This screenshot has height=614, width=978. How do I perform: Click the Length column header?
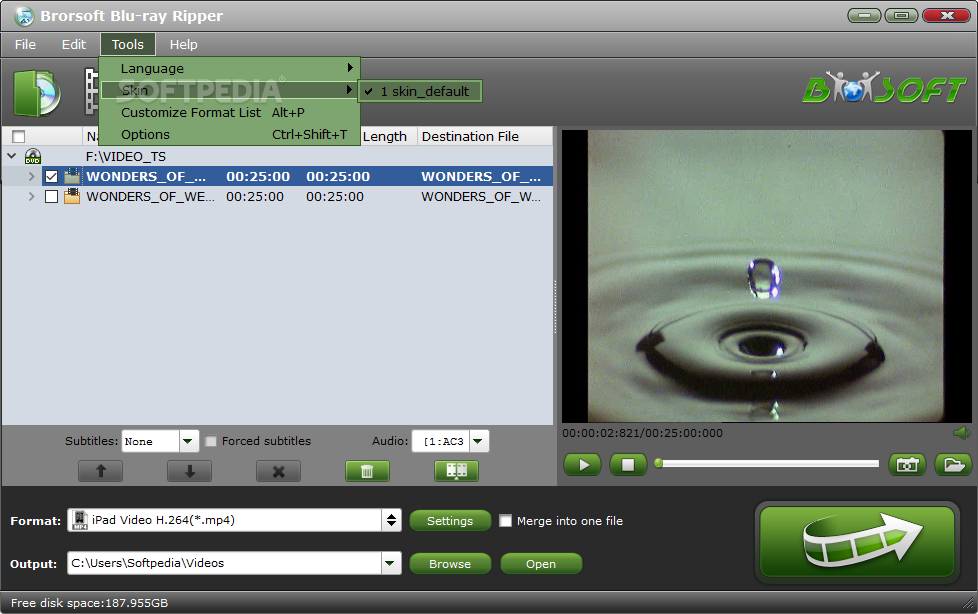pos(385,137)
